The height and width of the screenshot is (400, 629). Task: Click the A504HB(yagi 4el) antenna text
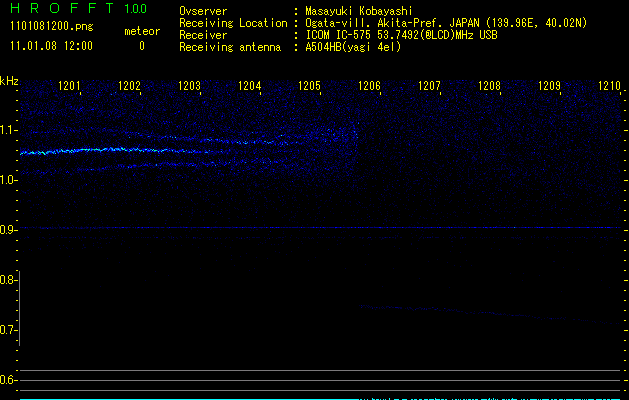click(x=353, y=47)
